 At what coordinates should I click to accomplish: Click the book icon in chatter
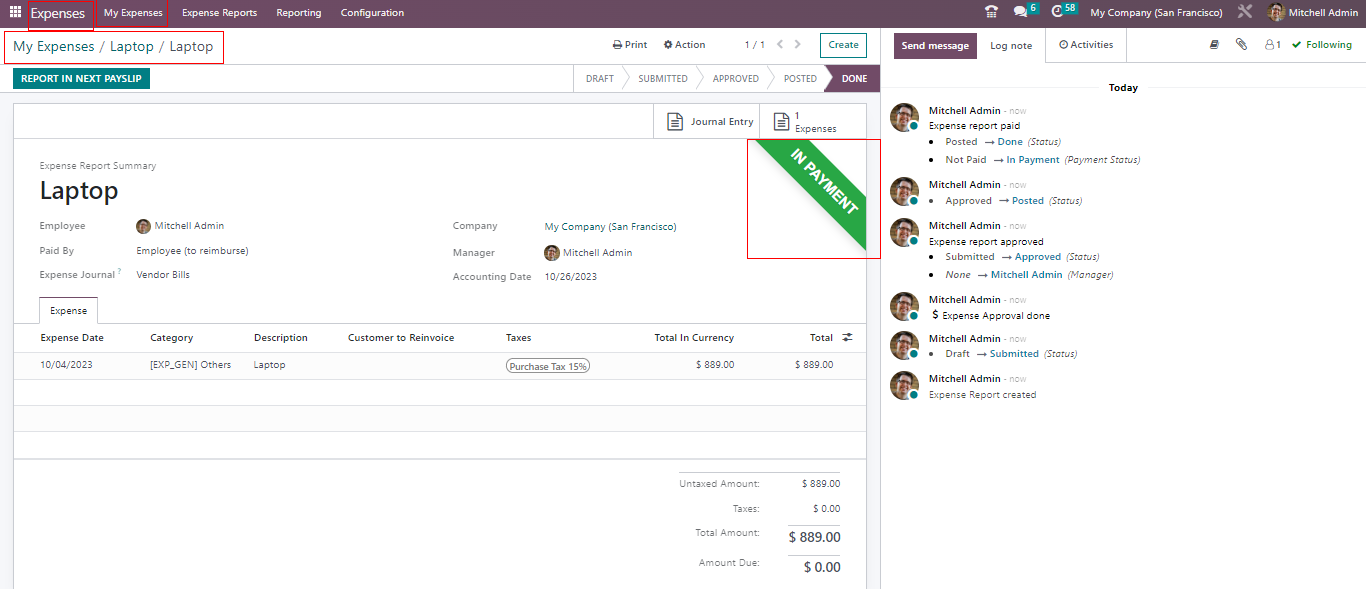tap(1214, 45)
